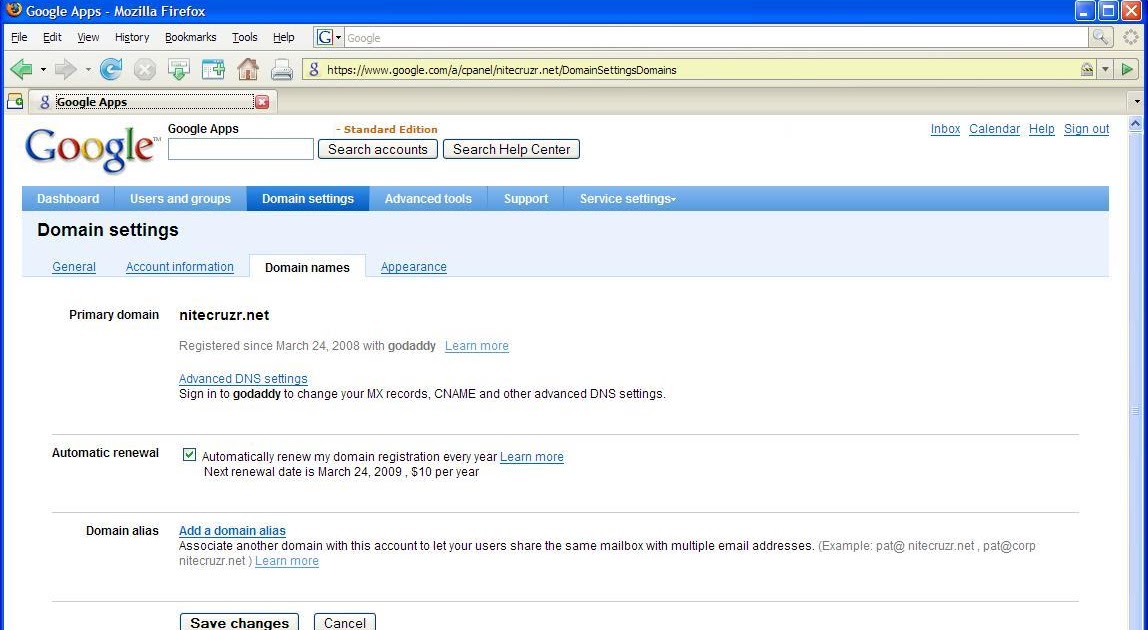Screen dimensions: 1148x630
Task: Click the Stop loading icon
Action: point(145,70)
